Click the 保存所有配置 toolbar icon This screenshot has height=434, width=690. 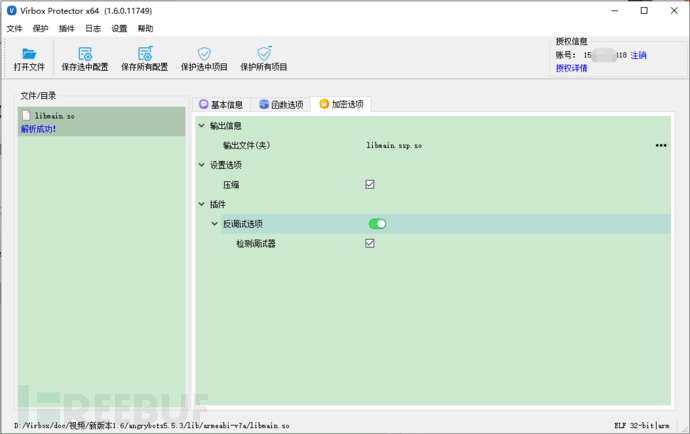(145, 53)
